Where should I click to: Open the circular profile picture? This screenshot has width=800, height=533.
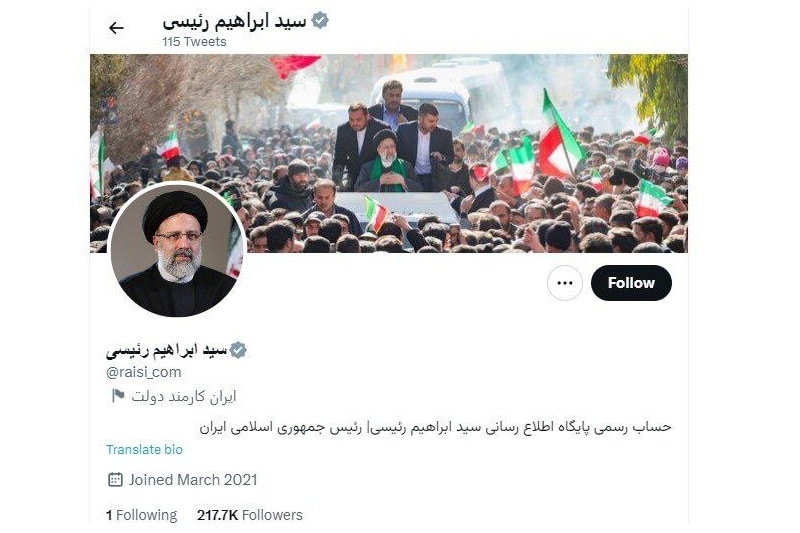click(x=177, y=249)
